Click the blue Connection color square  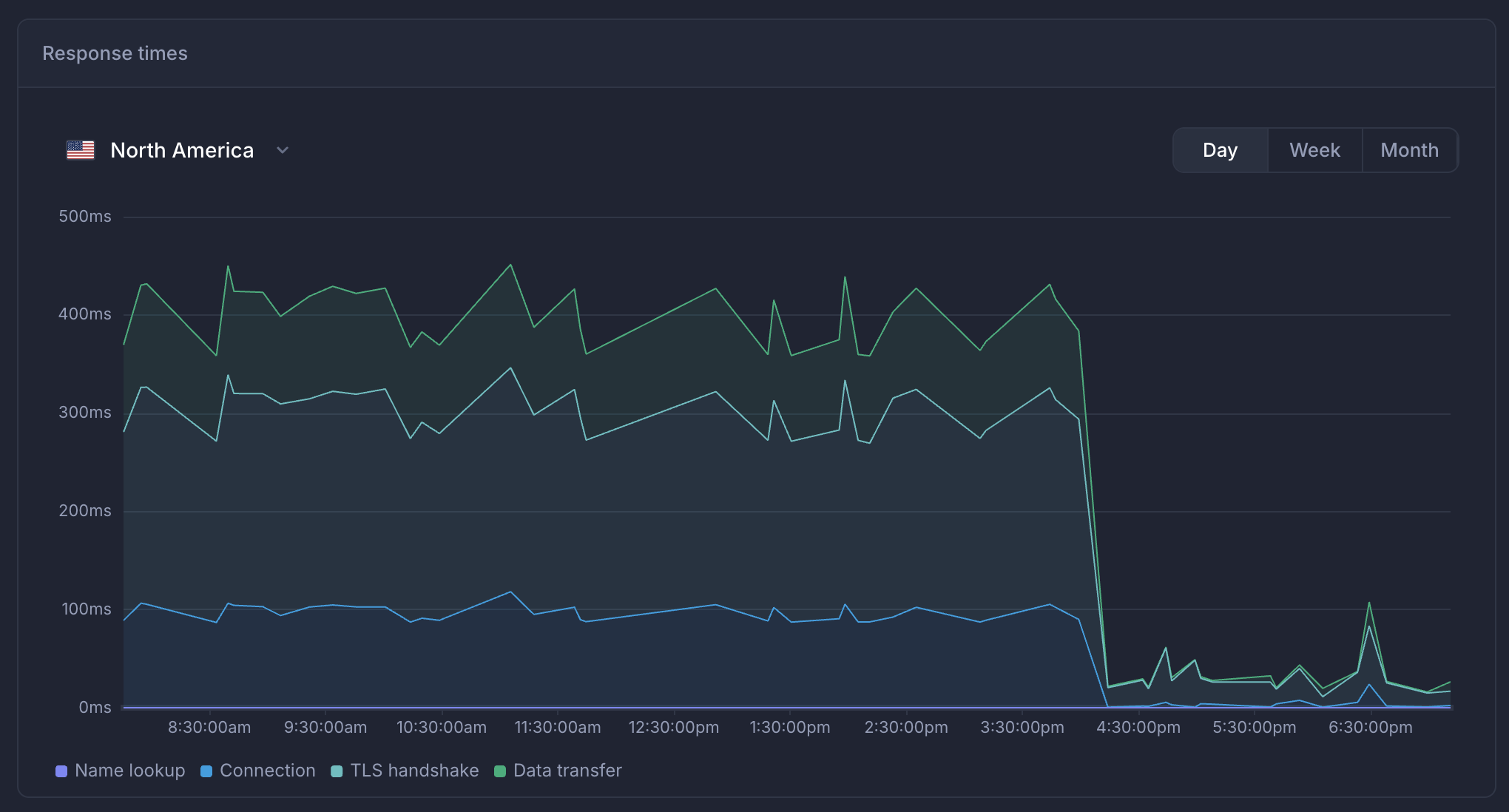click(x=206, y=771)
